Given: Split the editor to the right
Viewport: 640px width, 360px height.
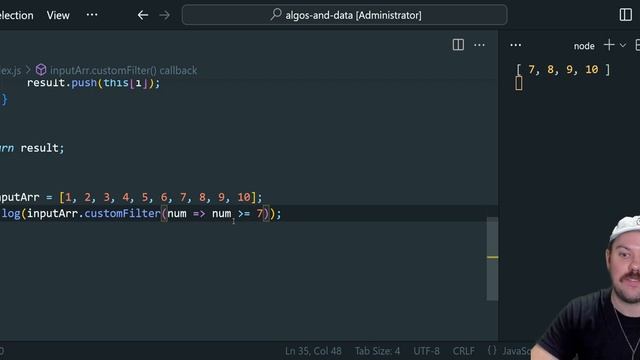Looking at the screenshot, I should tap(458, 45).
